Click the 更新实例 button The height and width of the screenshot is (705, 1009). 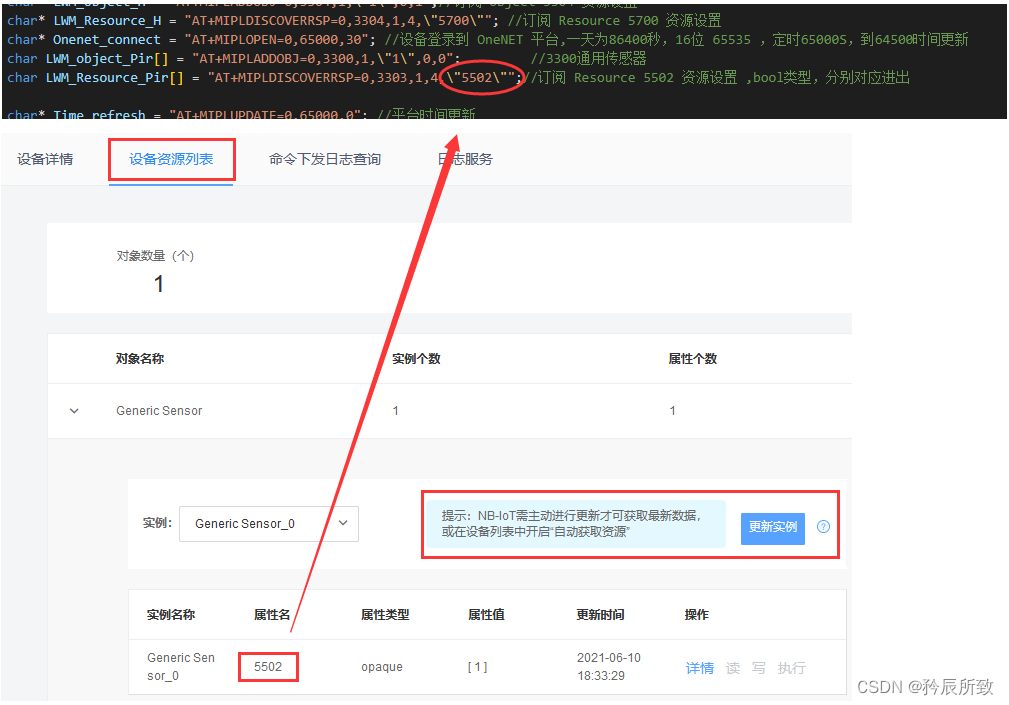pyautogui.click(x=772, y=528)
